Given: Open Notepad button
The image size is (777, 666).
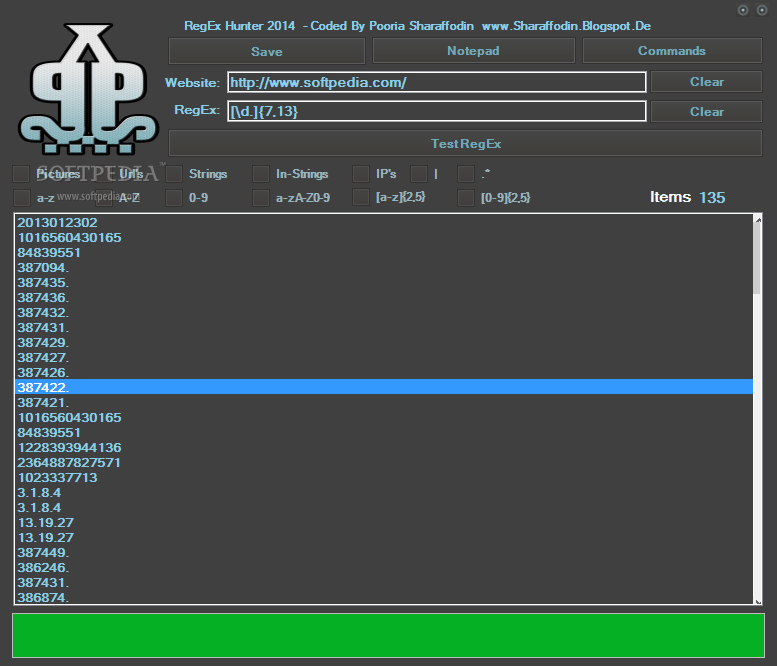Looking at the screenshot, I should coord(473,51).
